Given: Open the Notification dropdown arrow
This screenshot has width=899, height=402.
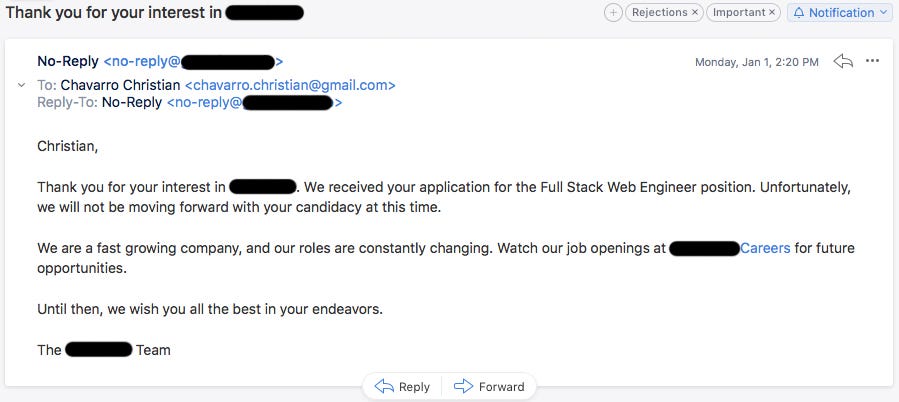Looking at the screenshot, I should pos(882,12).
